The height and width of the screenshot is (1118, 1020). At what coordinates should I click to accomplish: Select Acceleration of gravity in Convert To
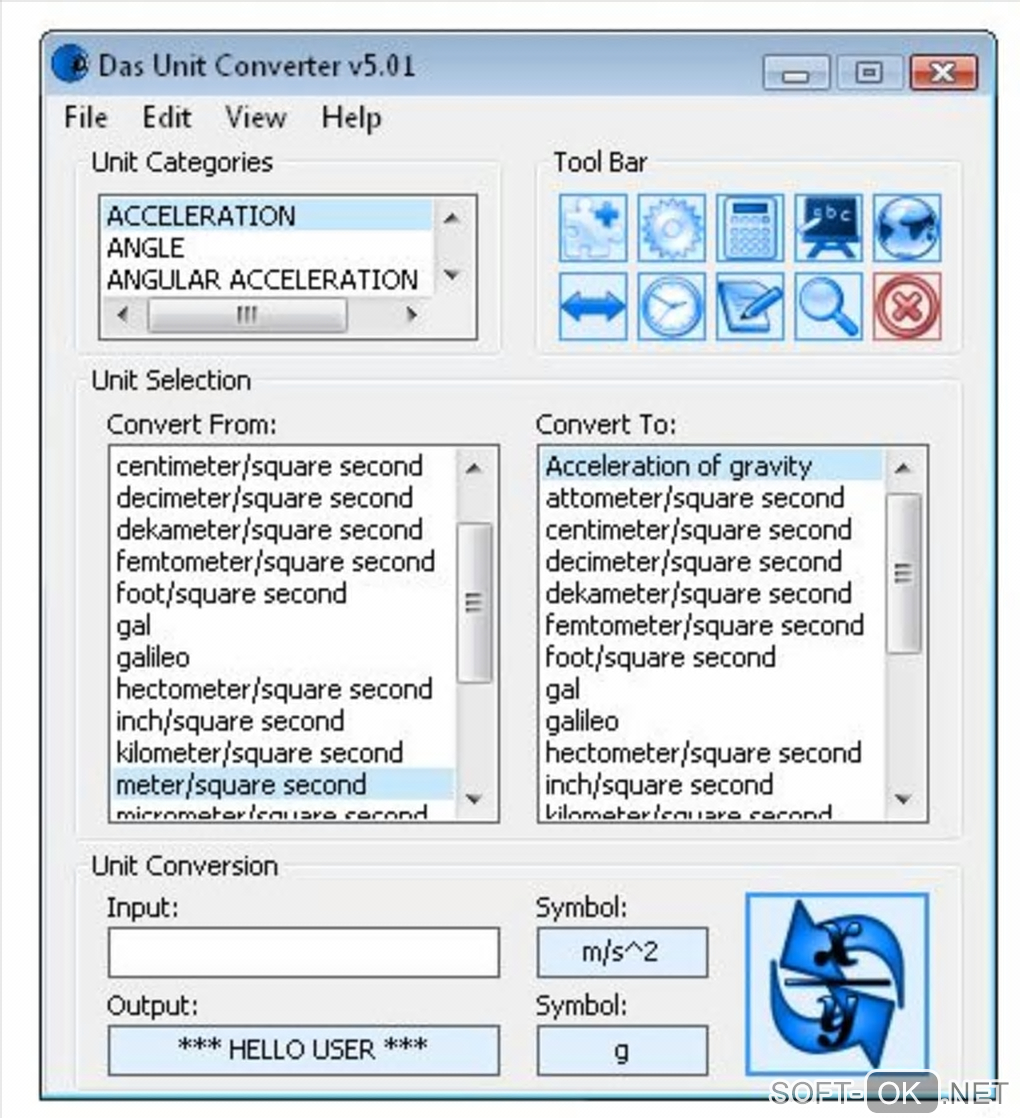[x=711, y=466]
